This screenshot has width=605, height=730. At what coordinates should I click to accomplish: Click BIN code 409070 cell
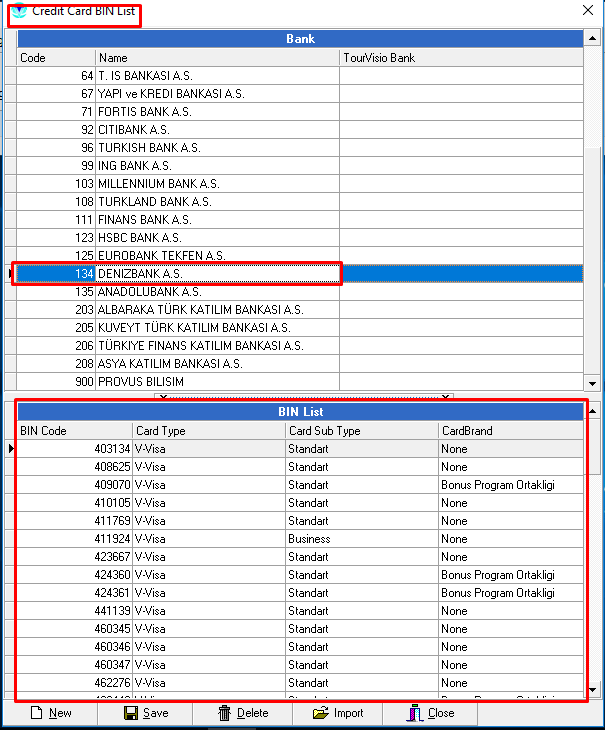[75, 485]
